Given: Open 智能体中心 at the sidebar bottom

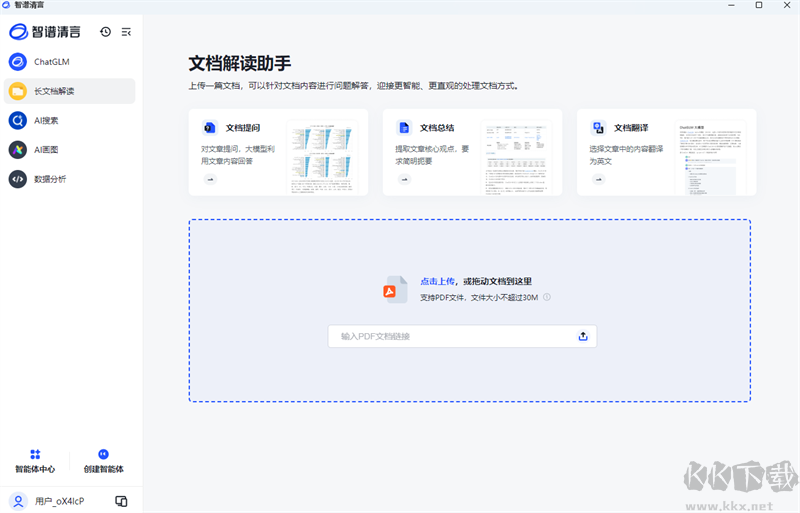Looking at the screenshot, I should tap(35, 461).
